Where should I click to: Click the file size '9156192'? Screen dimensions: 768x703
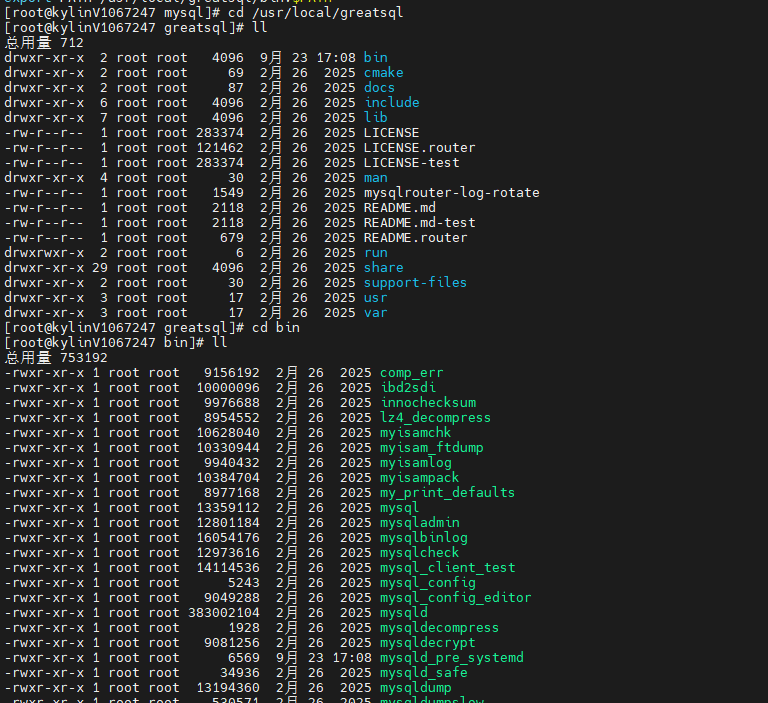pos(232,373)
